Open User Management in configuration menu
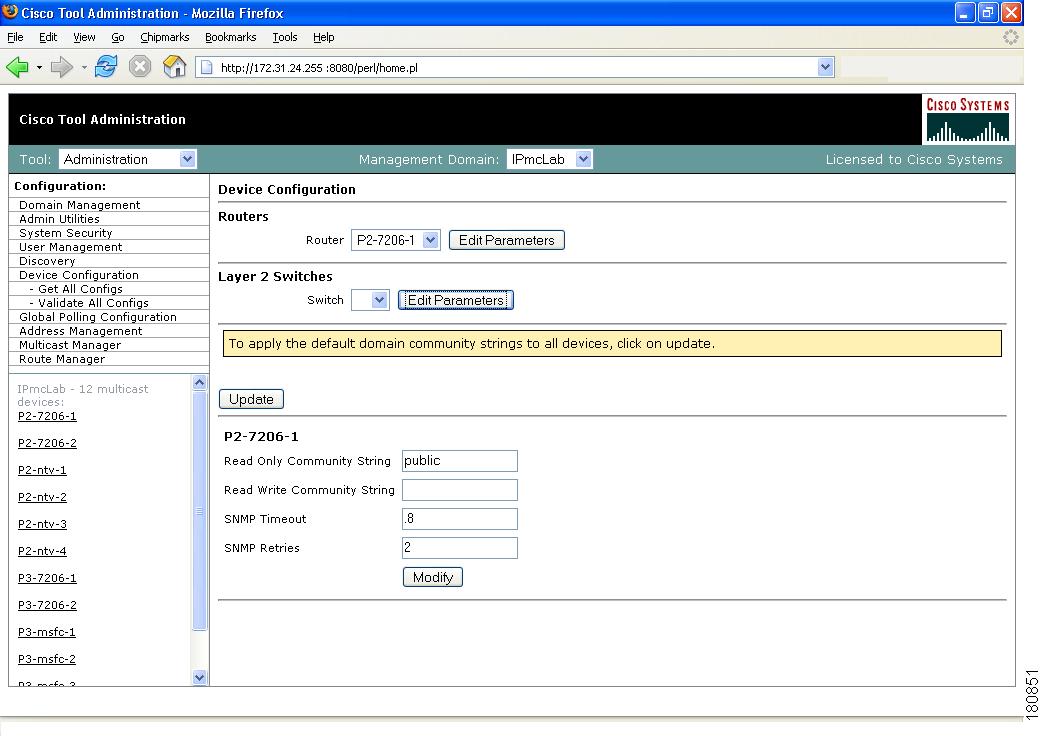This screenshot has width=1043, height=742. pos(71,247)
